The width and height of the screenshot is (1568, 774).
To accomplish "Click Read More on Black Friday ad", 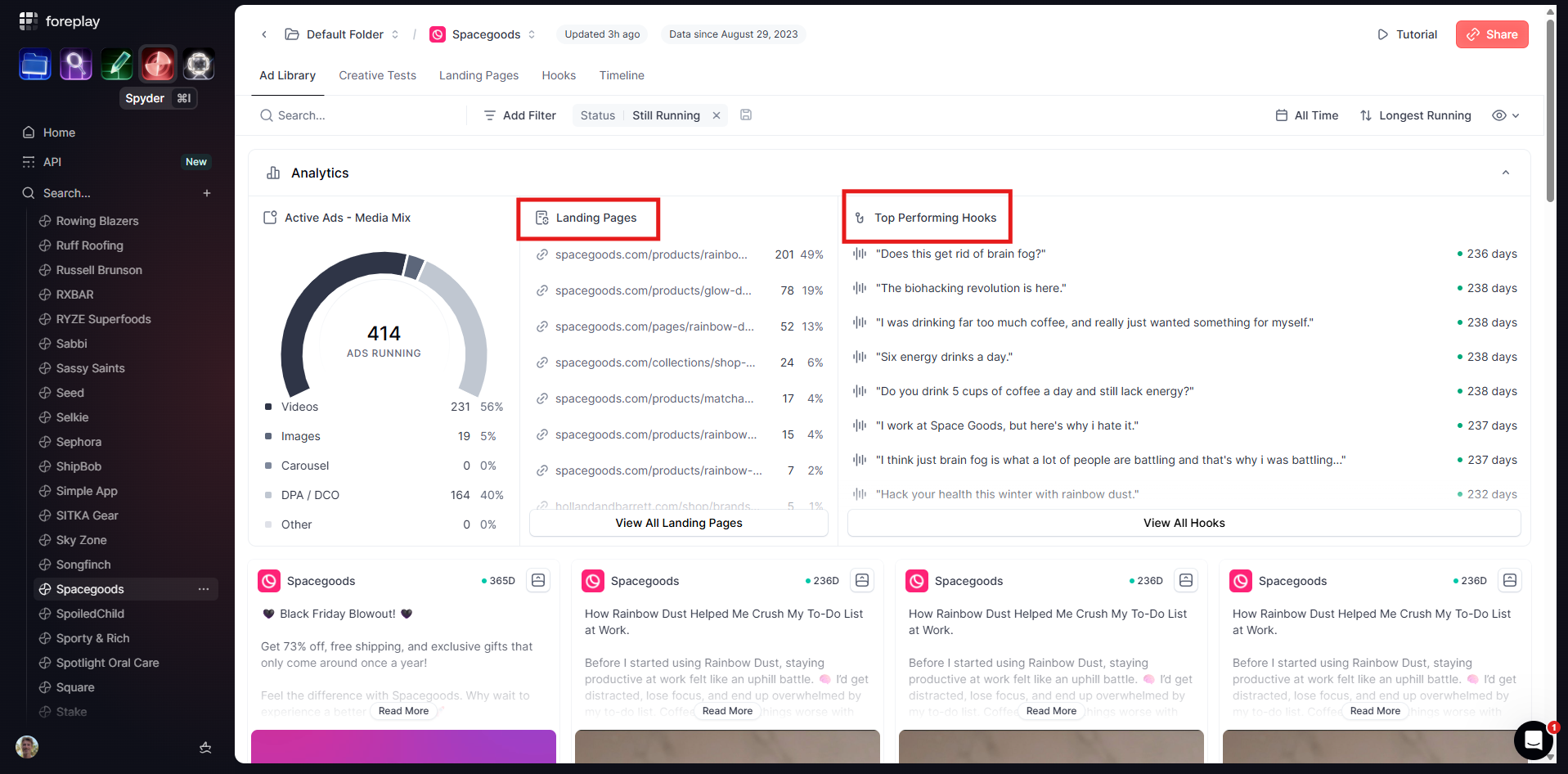I will pyautogui.click(x=403, y=711).
